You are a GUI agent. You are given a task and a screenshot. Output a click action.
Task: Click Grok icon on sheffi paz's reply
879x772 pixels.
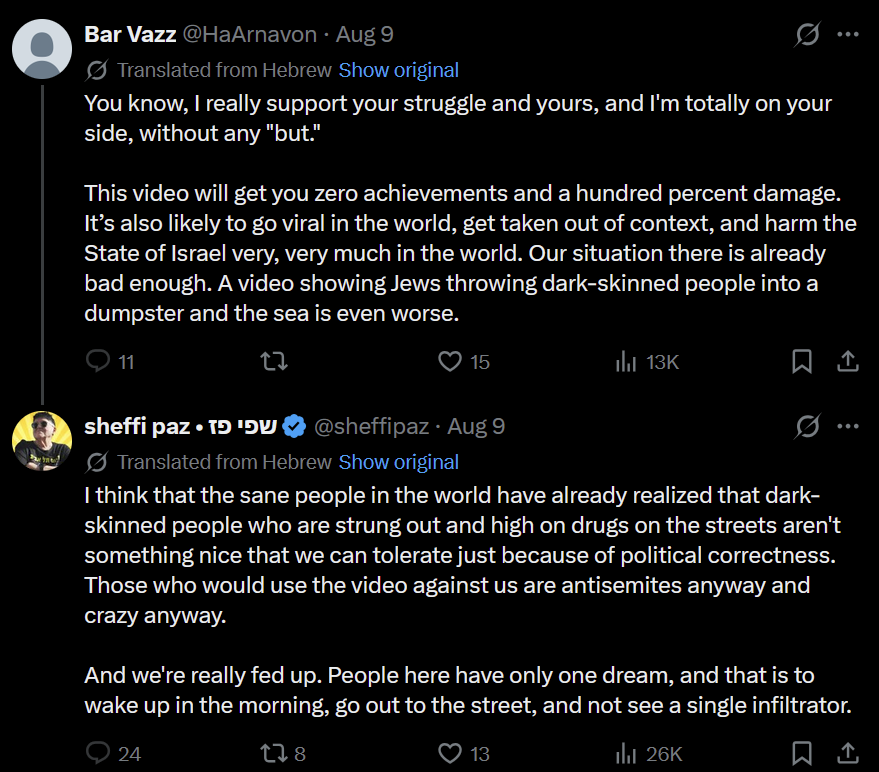(807, 426)
